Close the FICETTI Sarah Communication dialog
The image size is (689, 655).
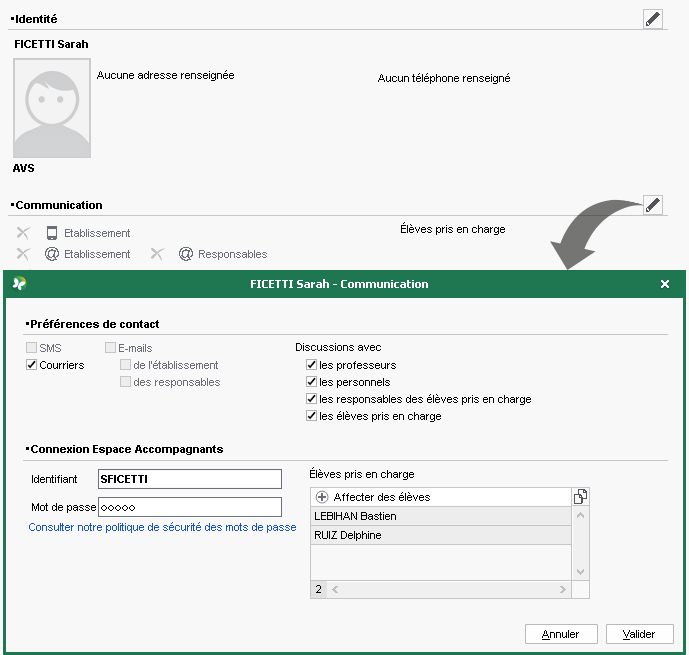(665, 284)
